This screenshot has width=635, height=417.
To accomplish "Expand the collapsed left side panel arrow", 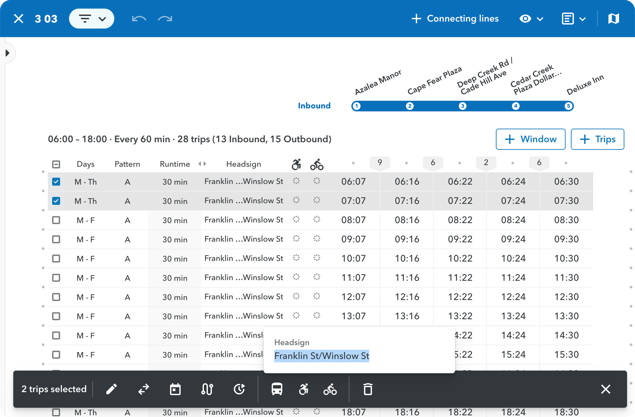I will click(8, 53).
